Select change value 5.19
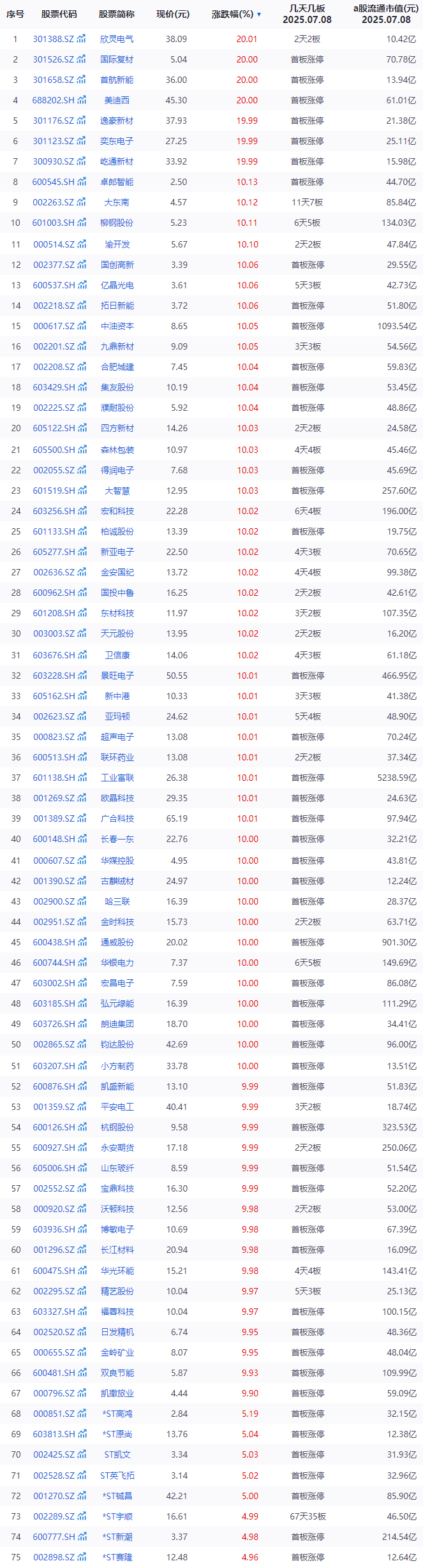423x1568 pixels. point(250,1414)
